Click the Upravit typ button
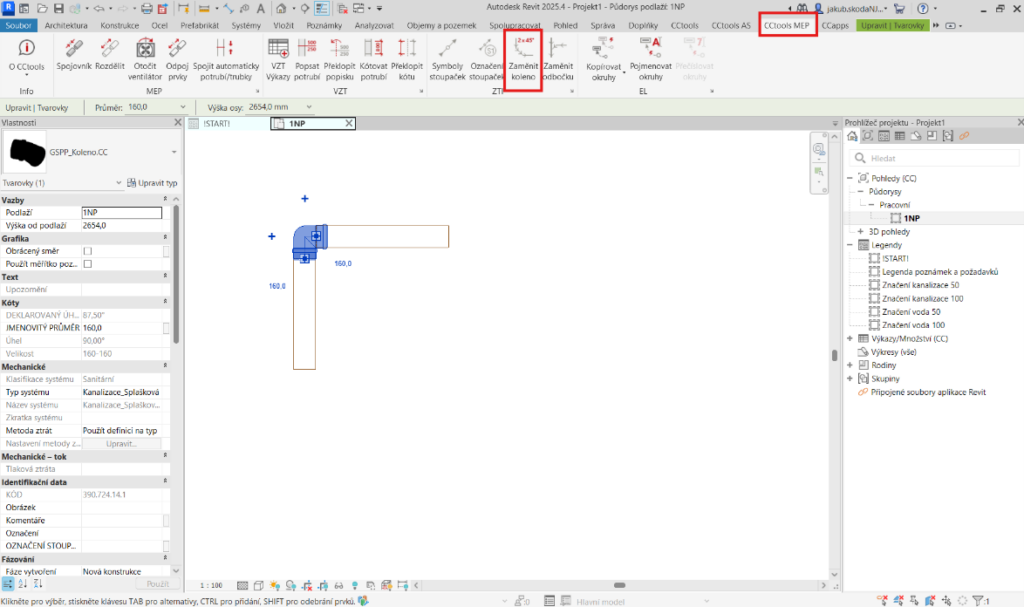The width and height of the screenshot is (1024, 607). 152,183
